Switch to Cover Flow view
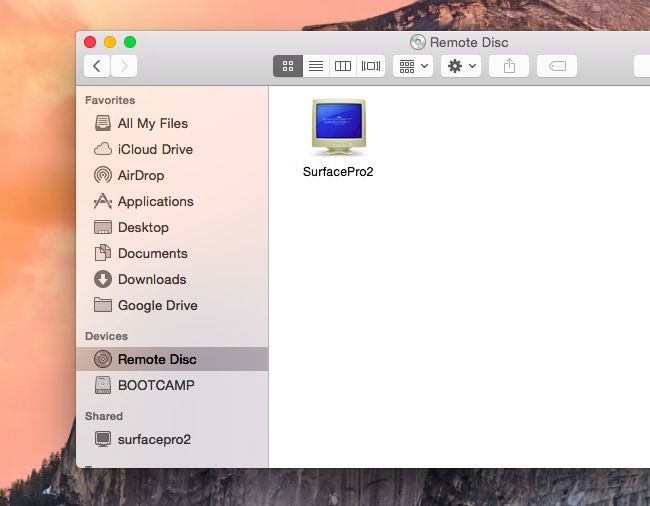Screen dimensions: 650x506 (x=371, y=66)
